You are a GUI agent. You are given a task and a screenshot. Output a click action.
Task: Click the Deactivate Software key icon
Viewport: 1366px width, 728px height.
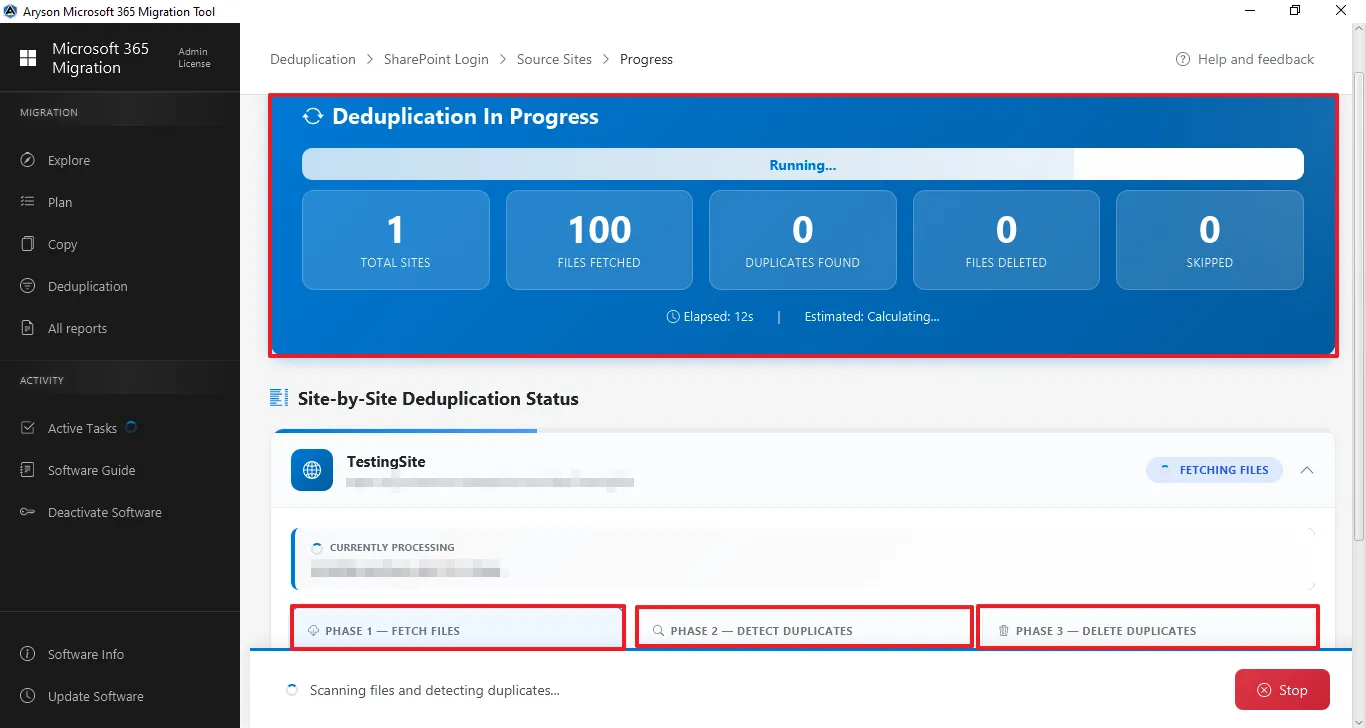coord(28,512)
